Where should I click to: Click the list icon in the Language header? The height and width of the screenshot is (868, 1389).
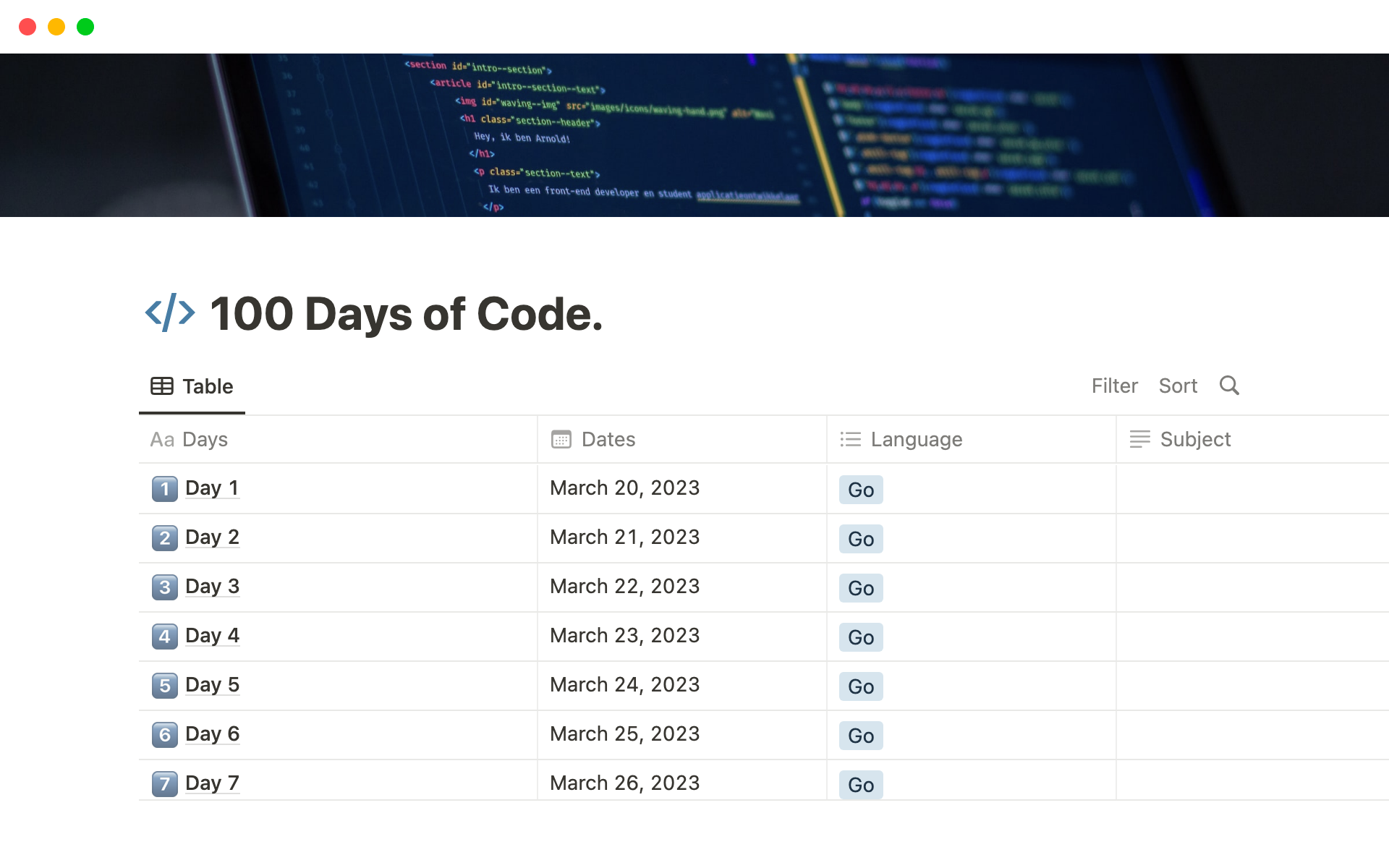click(x=851, y=439)
